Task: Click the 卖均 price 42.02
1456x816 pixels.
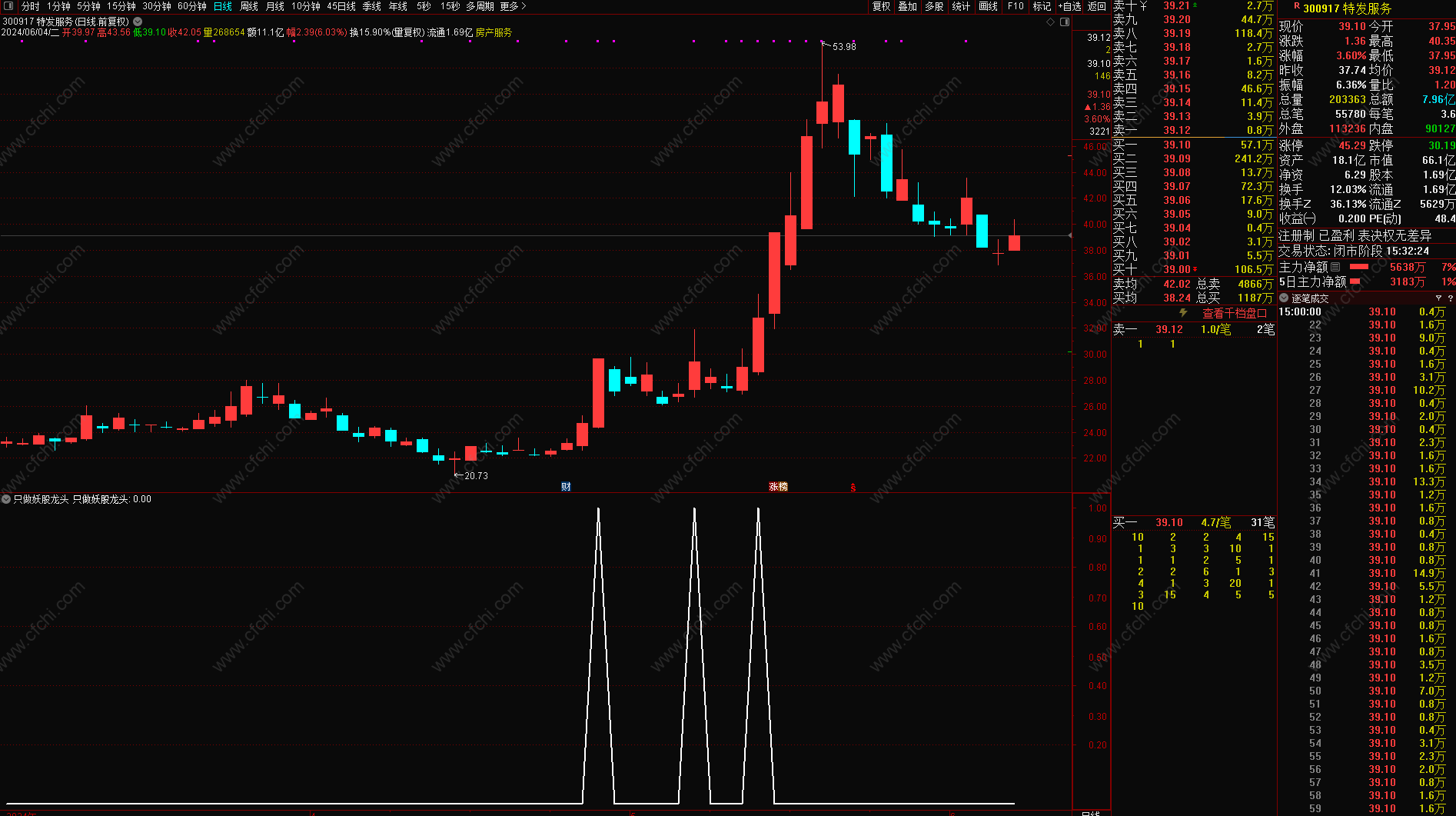Action: [x=1176, y=284]
